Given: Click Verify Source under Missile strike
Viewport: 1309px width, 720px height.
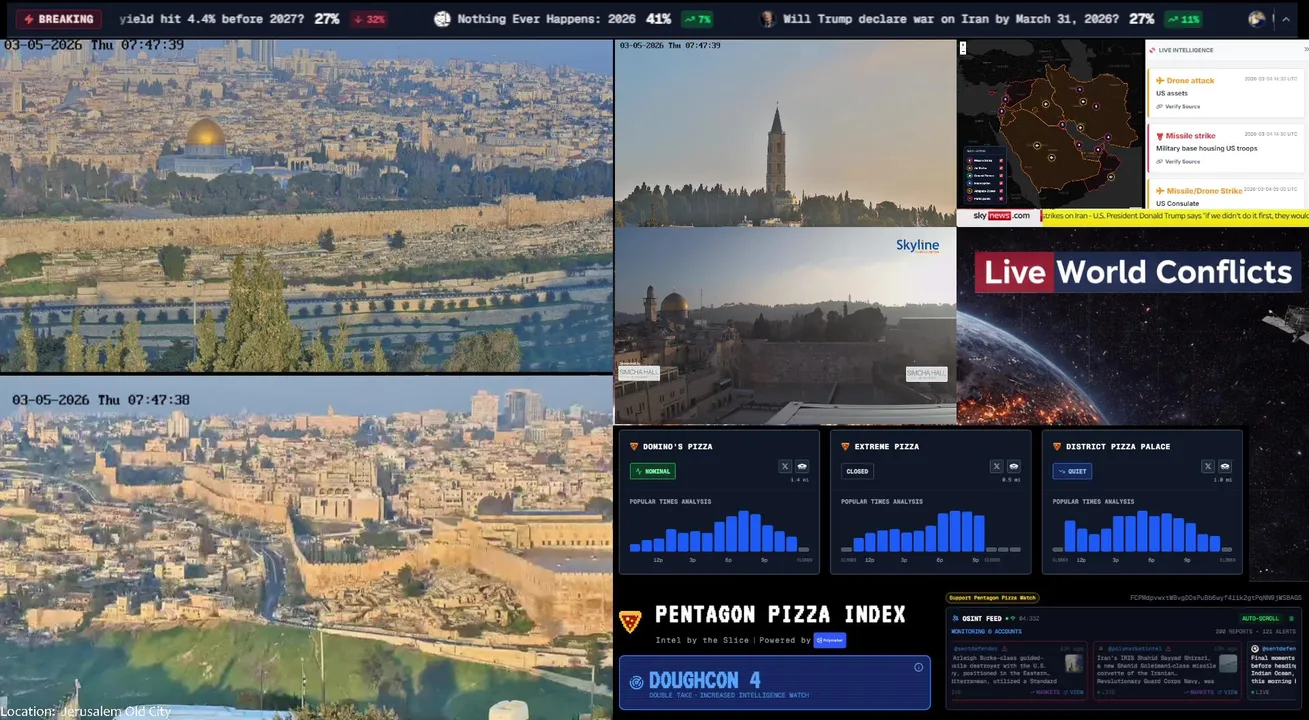Looking at the screenshot, I should click(x=1178, y=161).
